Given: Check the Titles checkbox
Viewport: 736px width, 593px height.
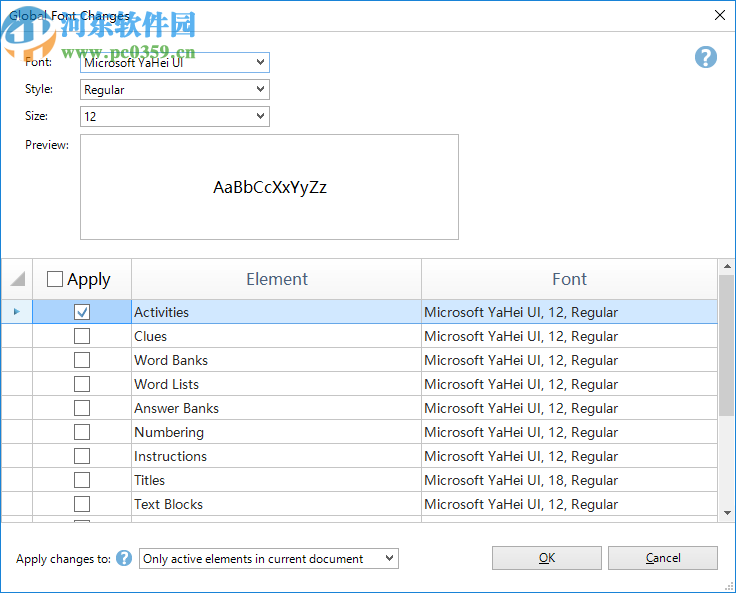Looking at the screenshot, I should point(82,480).
